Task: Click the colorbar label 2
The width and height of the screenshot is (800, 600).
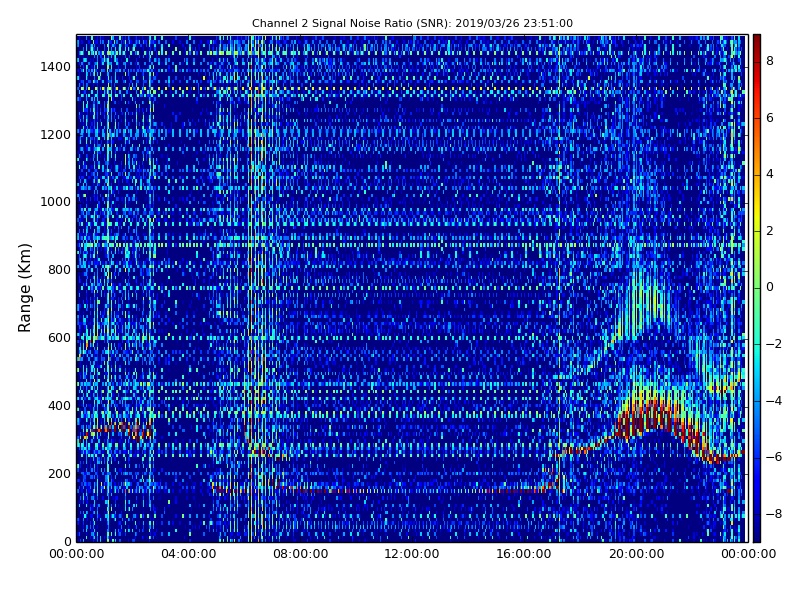Action: coord(770,231)
